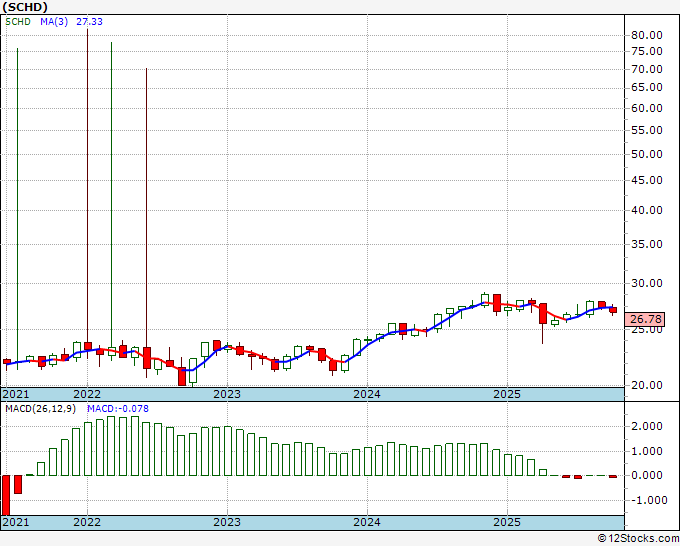
Task: Select the 27.33 moving average value
Action: point(89,22)
